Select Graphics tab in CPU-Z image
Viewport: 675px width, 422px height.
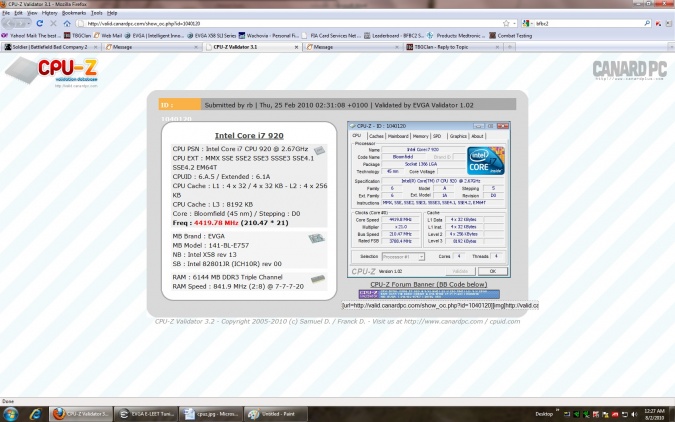pyautogui.click(x=458, y=136)
